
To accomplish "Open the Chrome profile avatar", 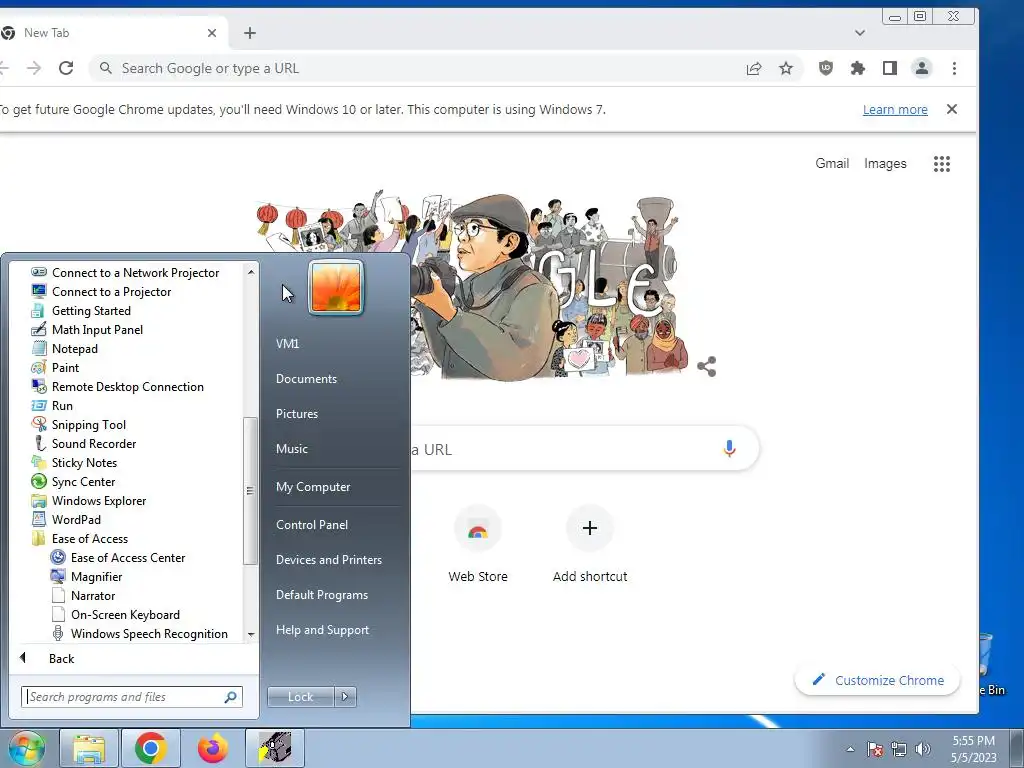I will (921, 68).
